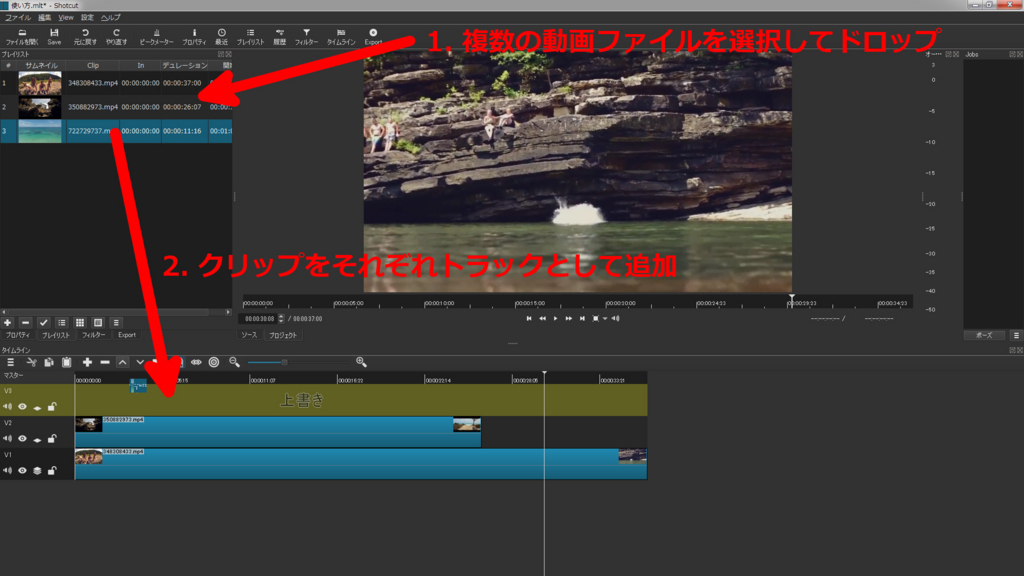Open the ファイル menu
1024x576 pixels.
(18, 18)
